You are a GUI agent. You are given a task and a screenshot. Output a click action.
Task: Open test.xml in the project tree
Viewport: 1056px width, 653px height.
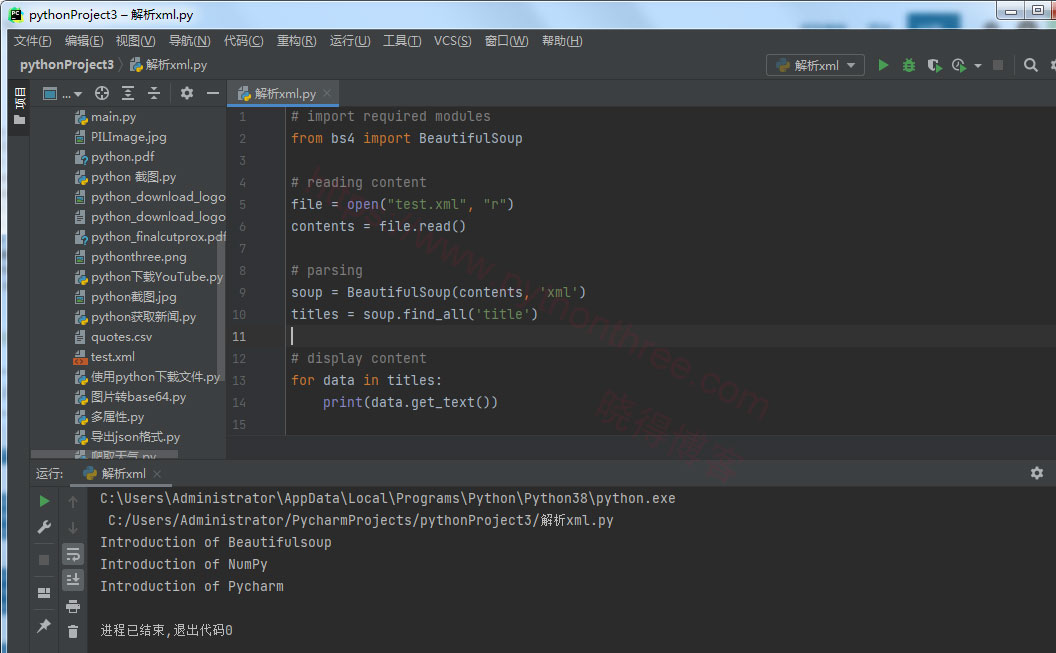112,357
